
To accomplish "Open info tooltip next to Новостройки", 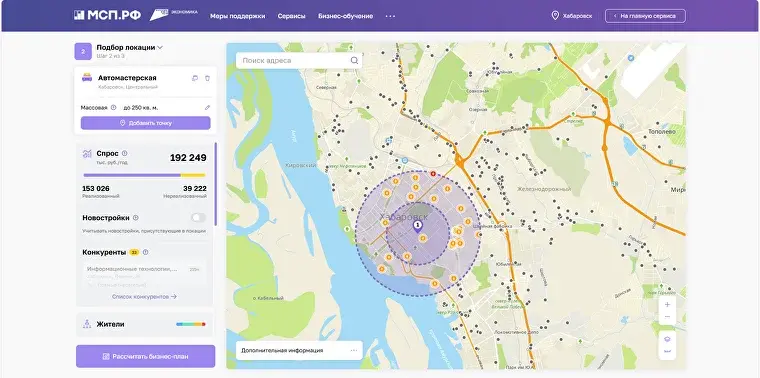I will 136,218.
